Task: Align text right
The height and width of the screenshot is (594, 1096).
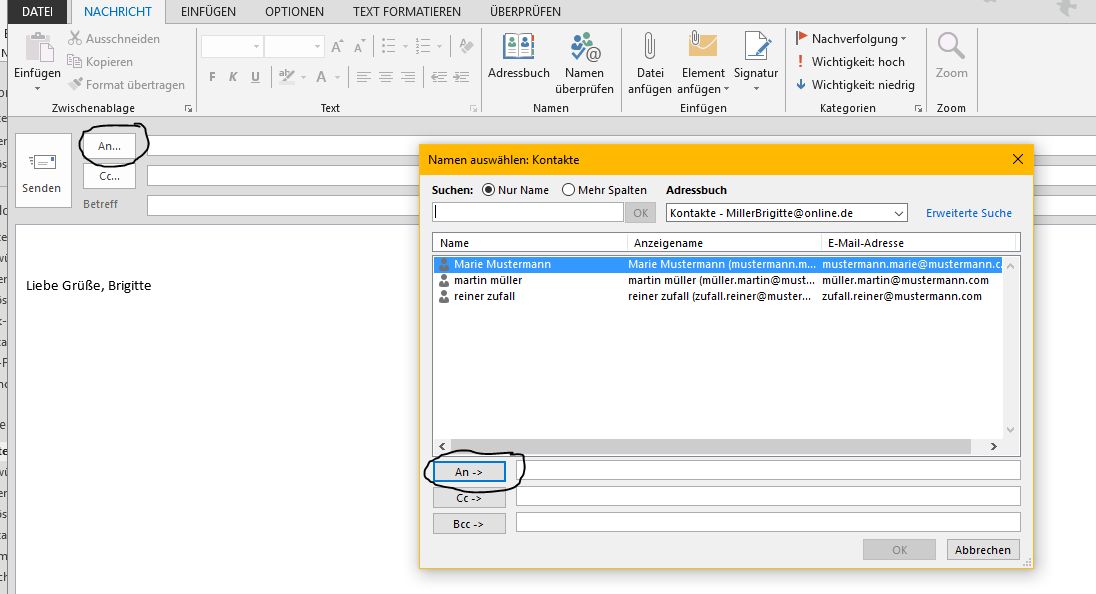Action: pyautogui.click(x=408, y=77)
